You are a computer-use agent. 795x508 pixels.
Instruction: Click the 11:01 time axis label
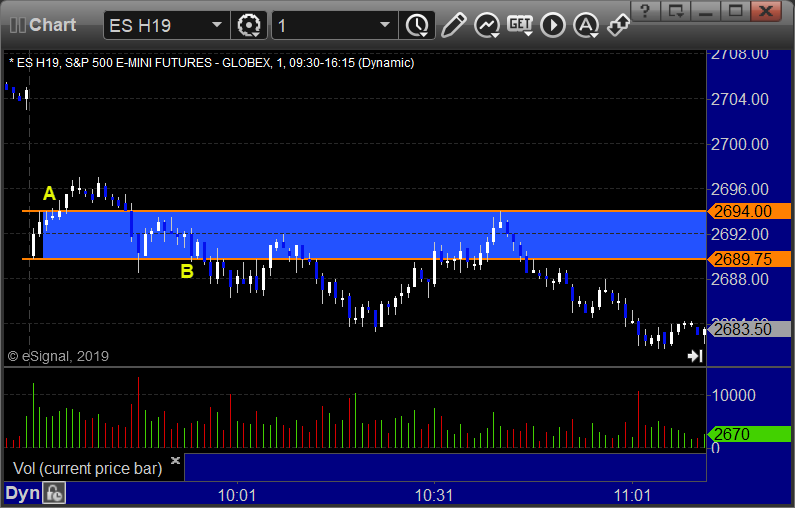632,495
